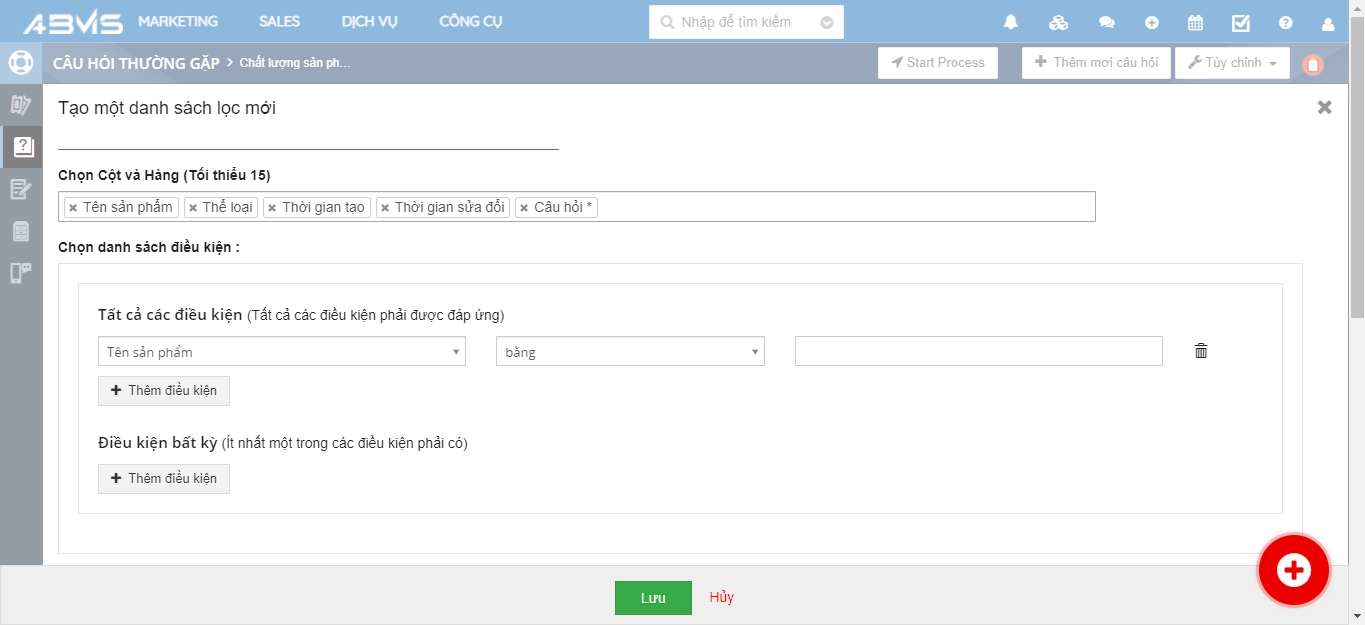
Task: Expand the 'Tùy chỉnh' dropdown button
Action: tap(1231, 63)
